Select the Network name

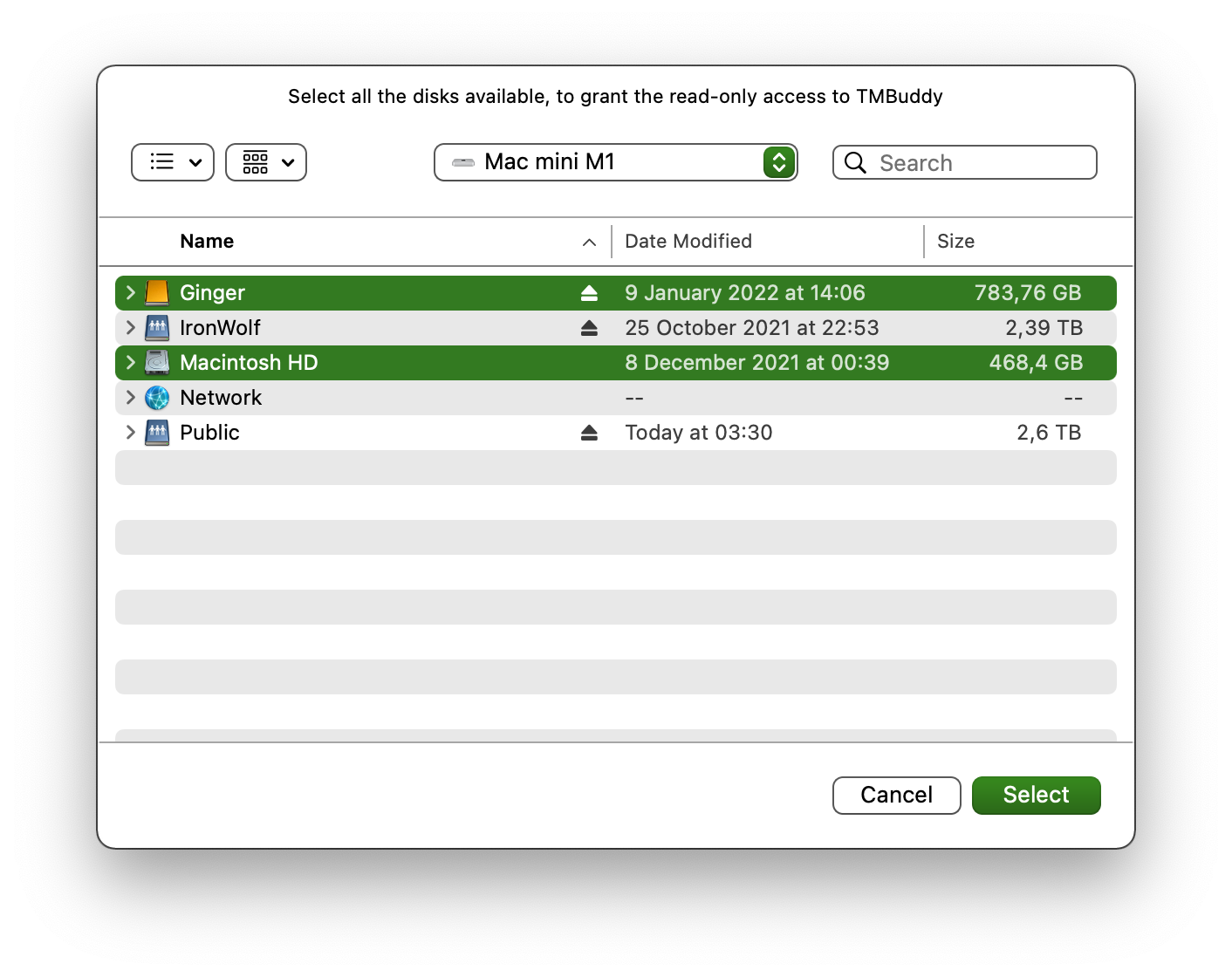point(221,398)
